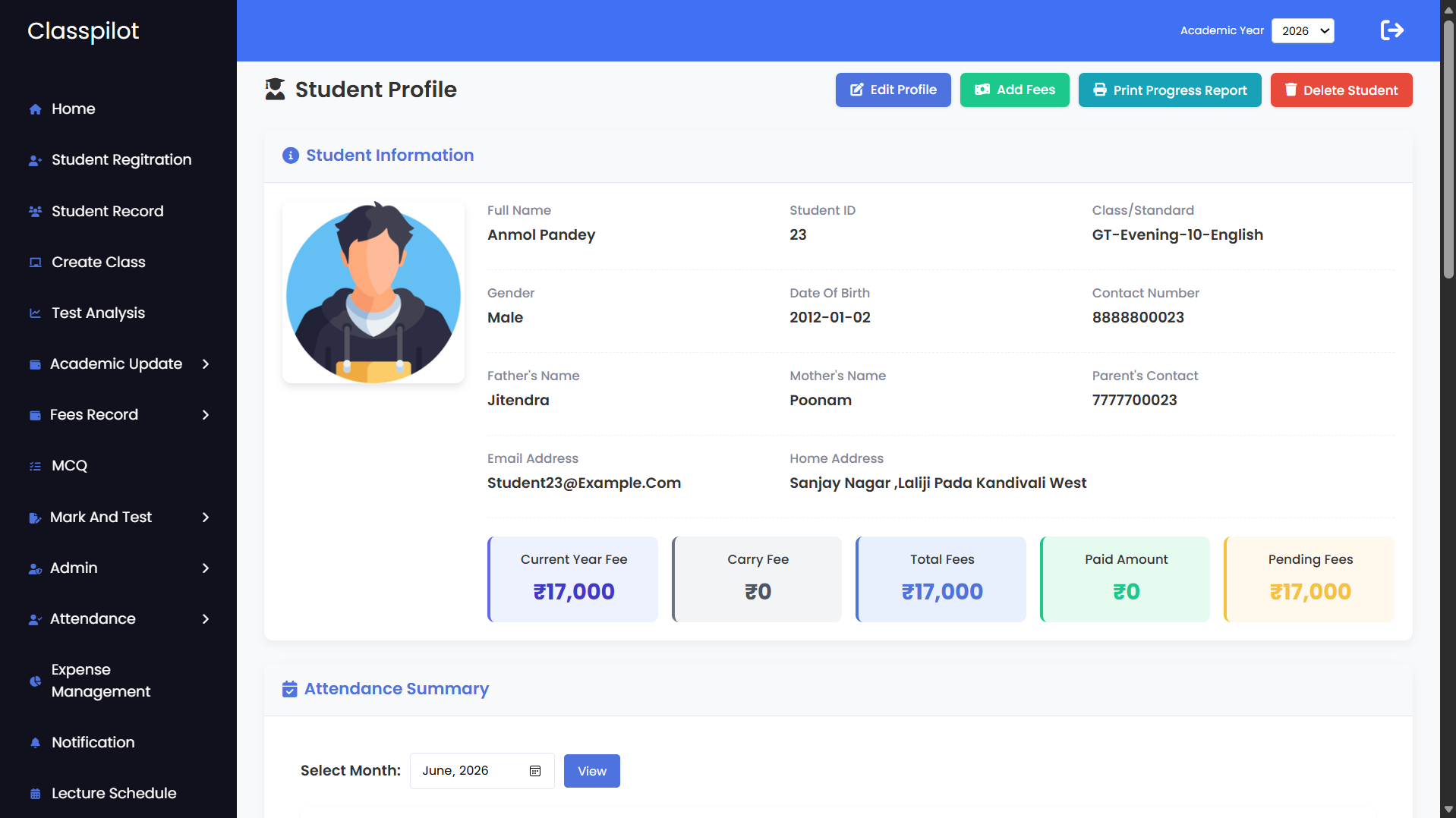This screenshot has height=818, width=1456.
Task: Click class value GT-Evening-10-English
Action: click(1177, 235)
